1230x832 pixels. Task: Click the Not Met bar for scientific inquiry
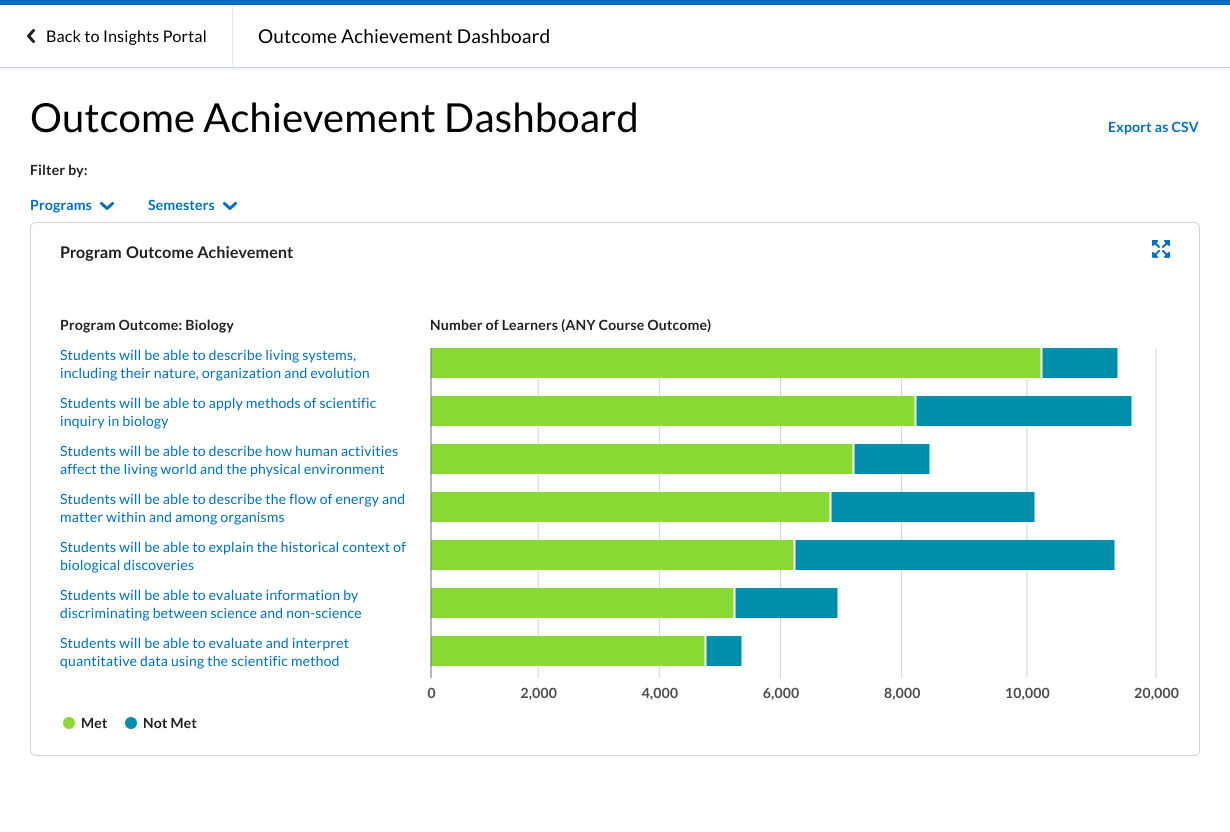coord(1023,411)
